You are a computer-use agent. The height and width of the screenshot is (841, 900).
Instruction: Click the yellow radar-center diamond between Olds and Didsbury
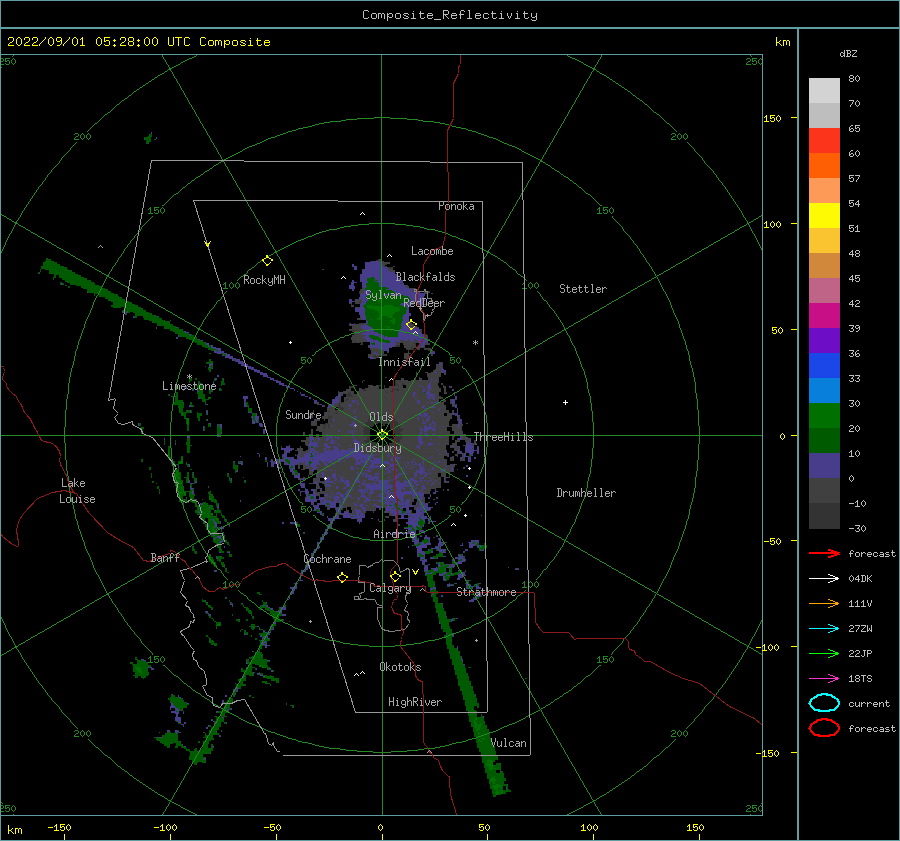(x=382, y=435)
